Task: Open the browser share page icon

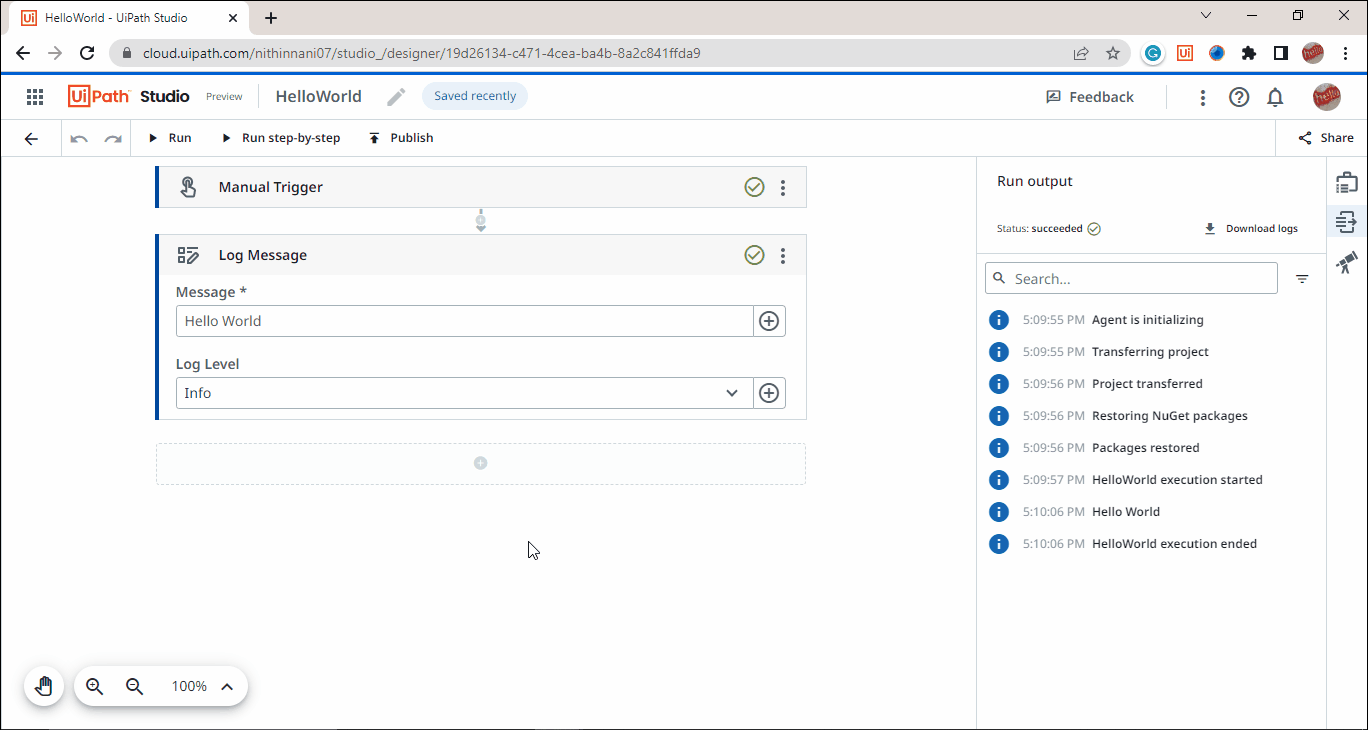Action: pos(1081,53)
